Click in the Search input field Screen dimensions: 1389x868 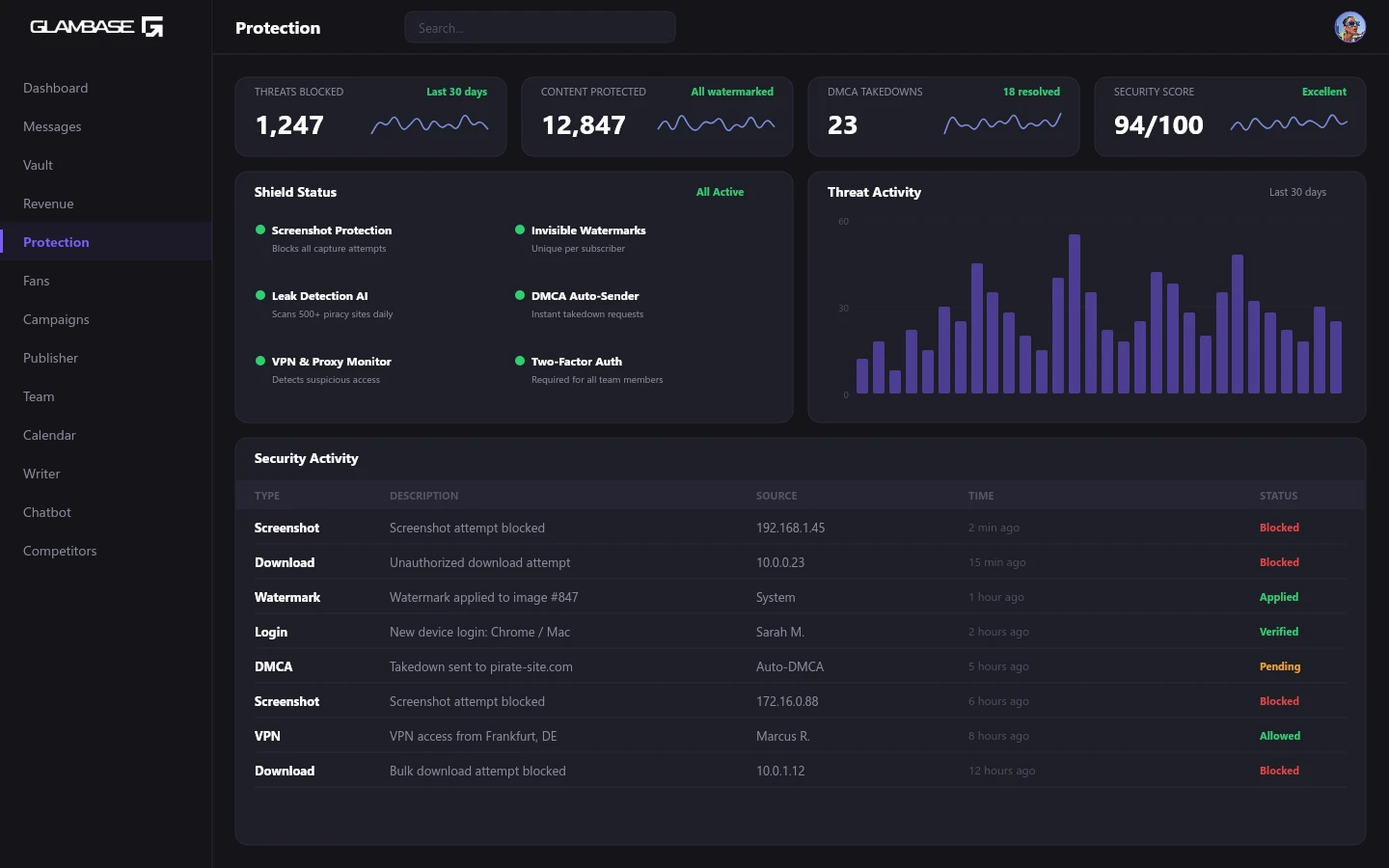pyautogui.click(x=539, y=28)
